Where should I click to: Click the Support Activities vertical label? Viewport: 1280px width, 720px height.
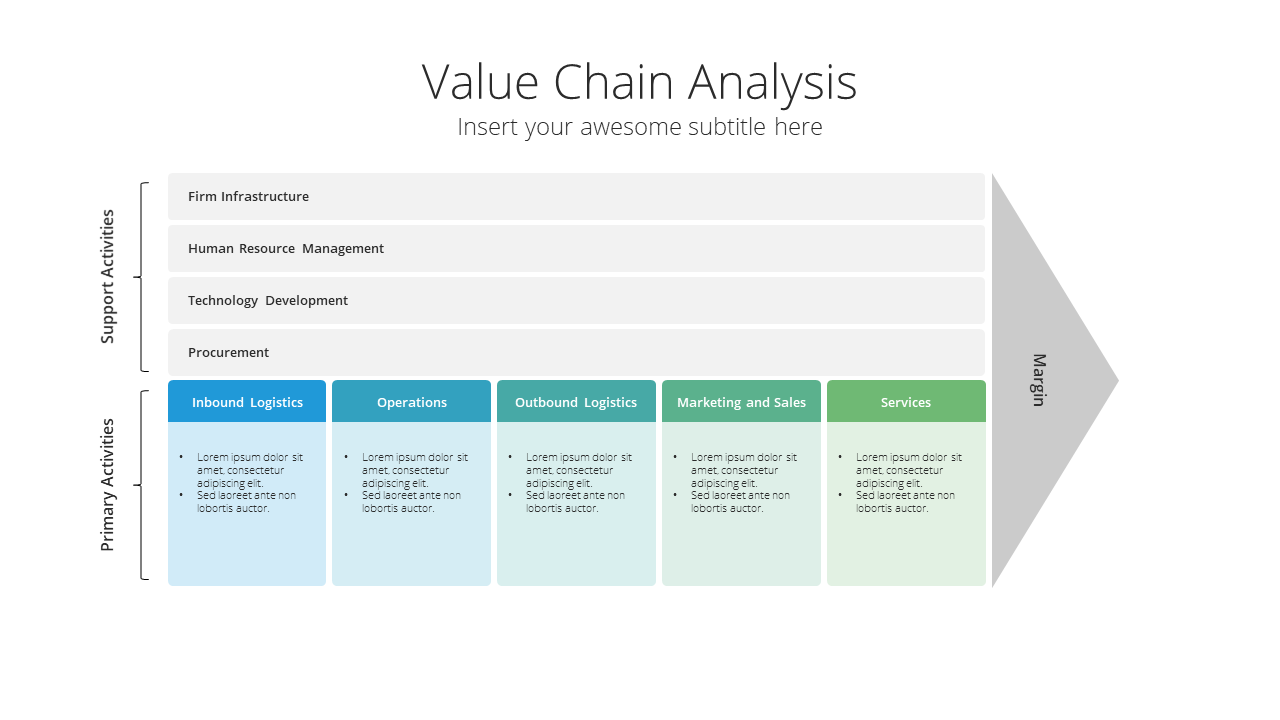(108, 277)
